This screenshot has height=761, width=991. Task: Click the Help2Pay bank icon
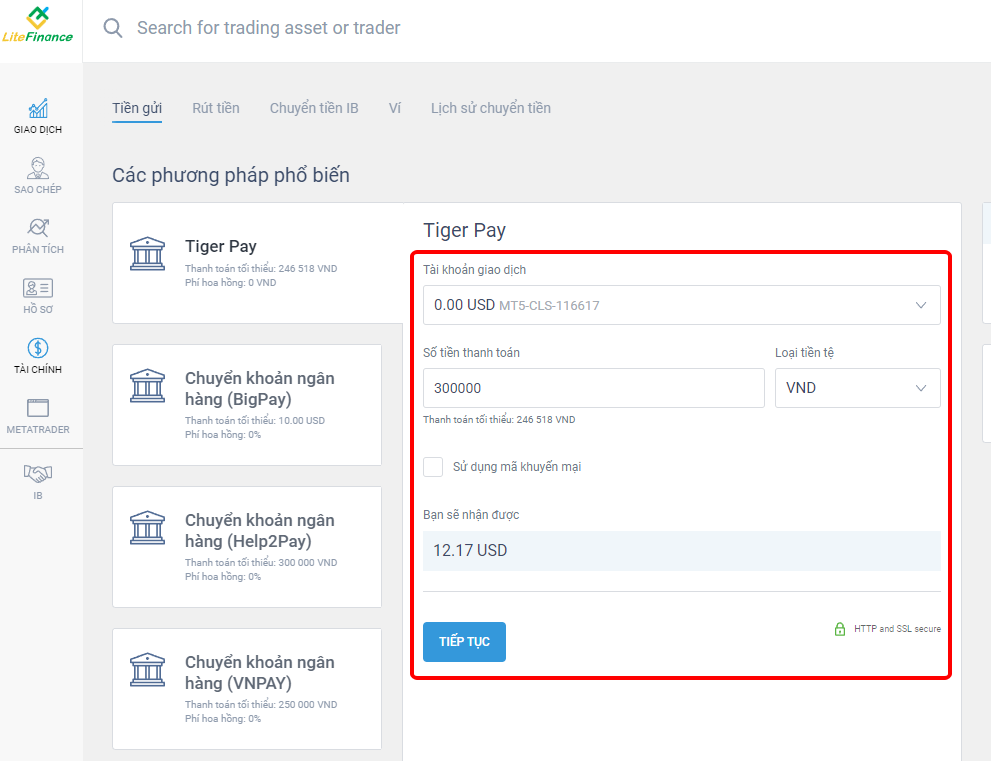point(147,528)
